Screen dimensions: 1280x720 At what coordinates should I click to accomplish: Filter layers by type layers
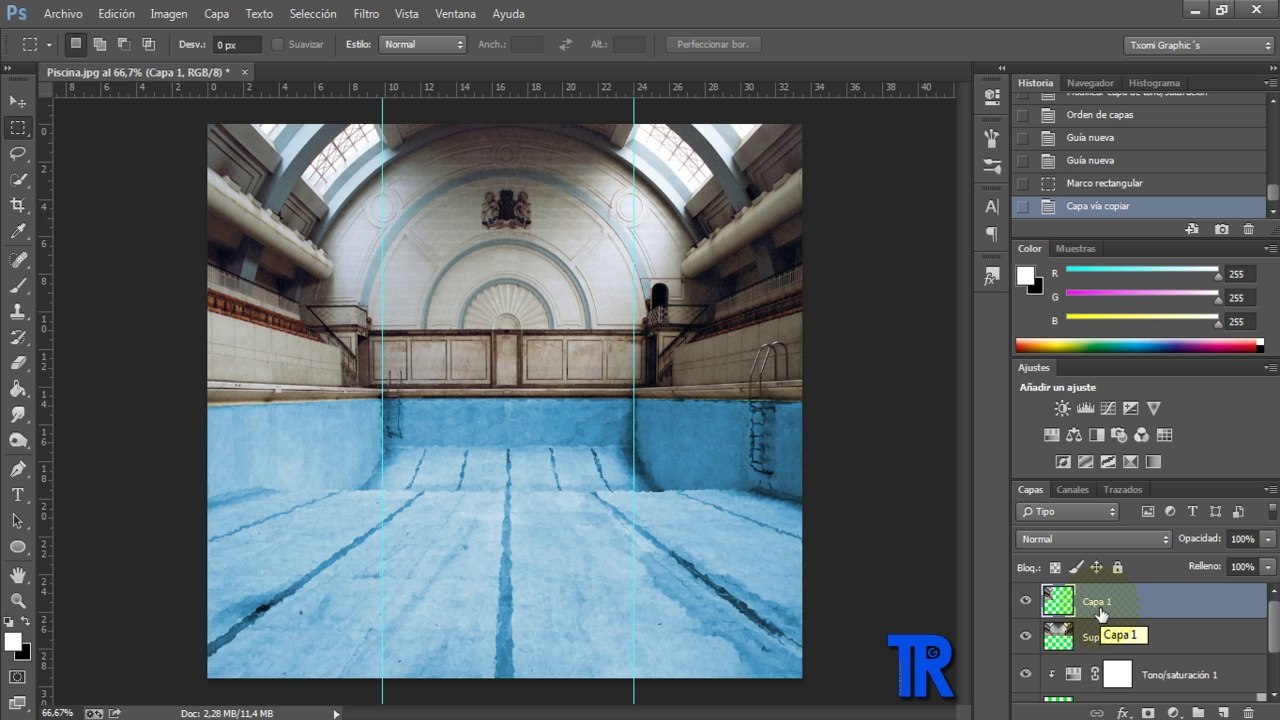1192,511
